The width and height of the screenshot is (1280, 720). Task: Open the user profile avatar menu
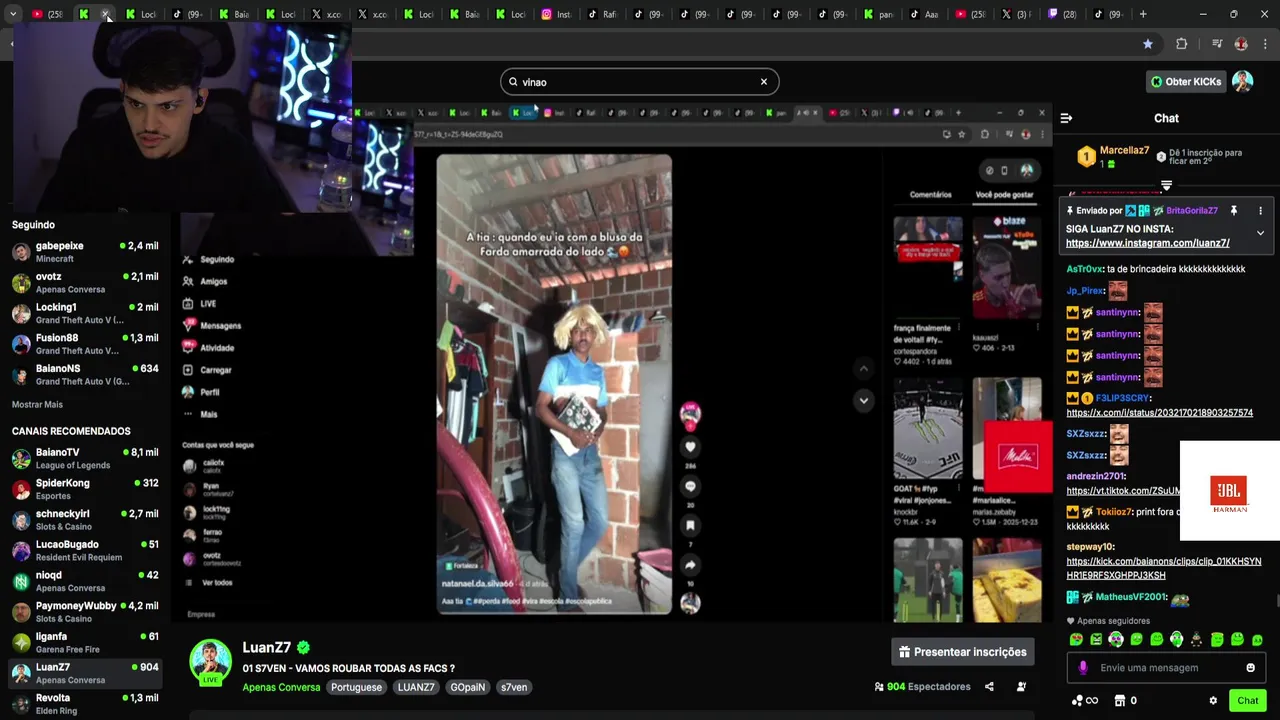[x=1242, y=82]
